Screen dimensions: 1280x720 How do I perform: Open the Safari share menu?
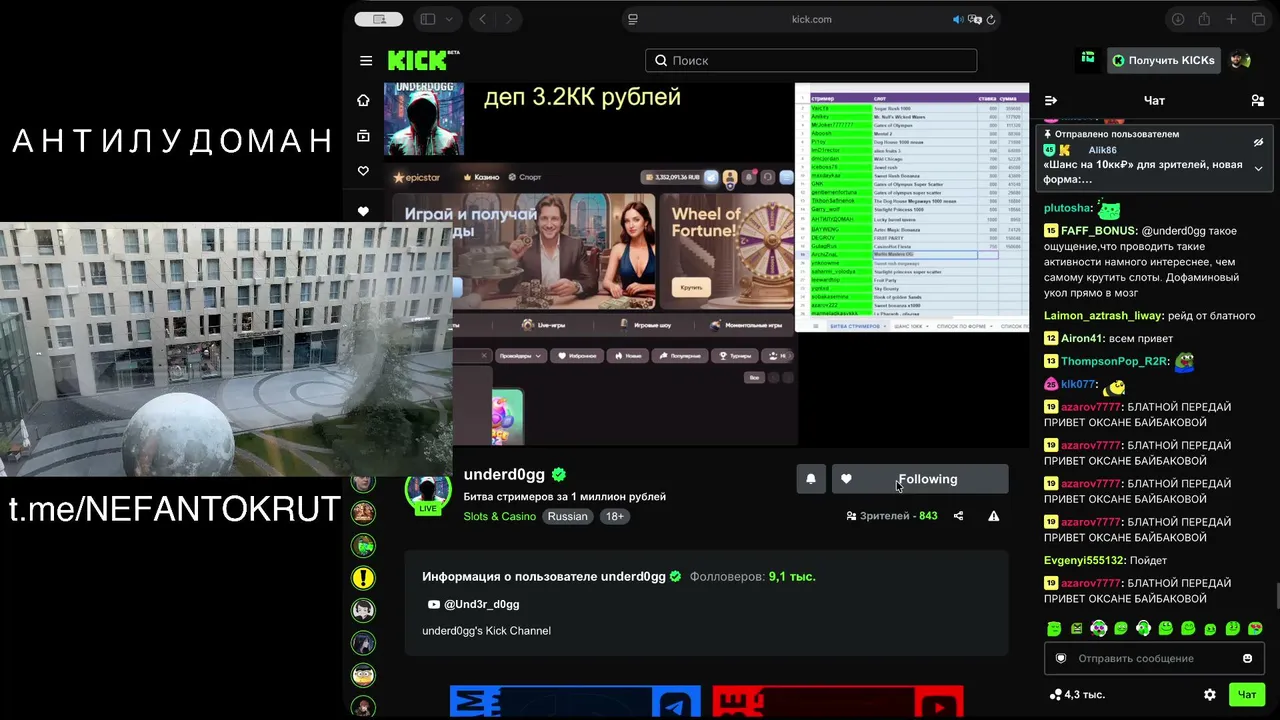pyautogui.click(x=1204, y=19)
